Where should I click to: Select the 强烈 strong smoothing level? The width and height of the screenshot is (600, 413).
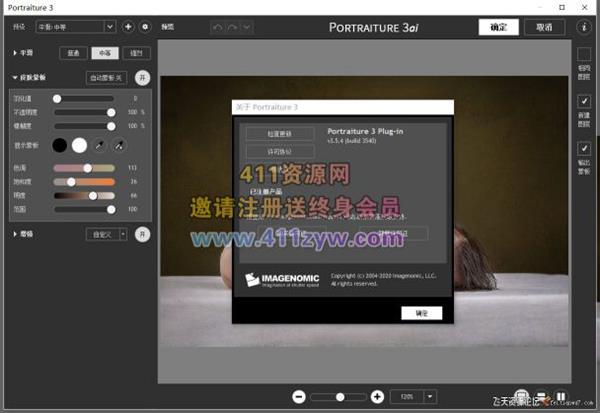137,53
